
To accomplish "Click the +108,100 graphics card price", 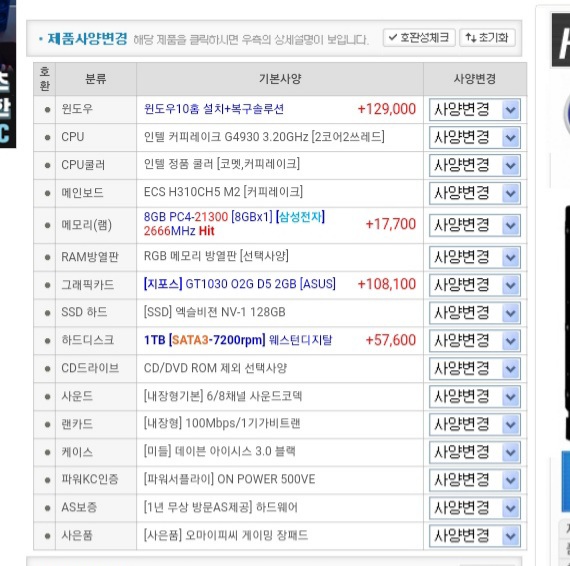I will pos(387,284).
